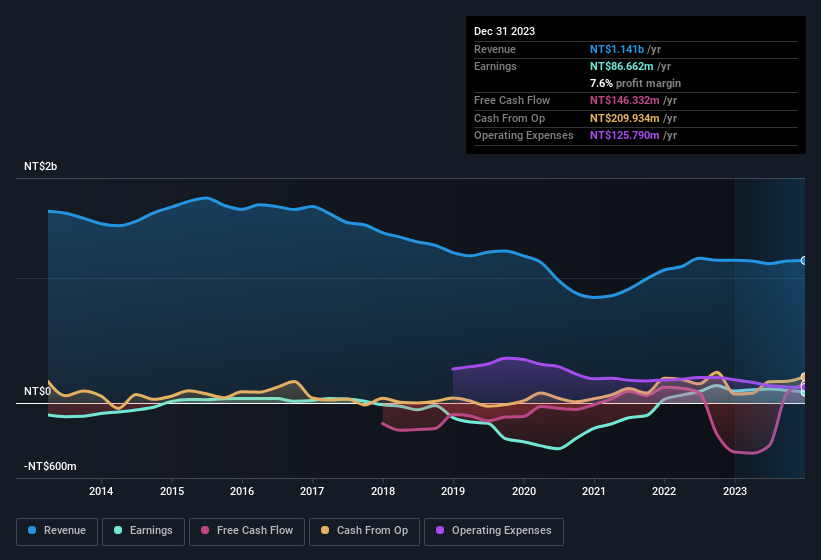Screen dimensions: 821x560
Task: Click the Revenue endpoint marker on chart
Action: click(x=804, y=260)
